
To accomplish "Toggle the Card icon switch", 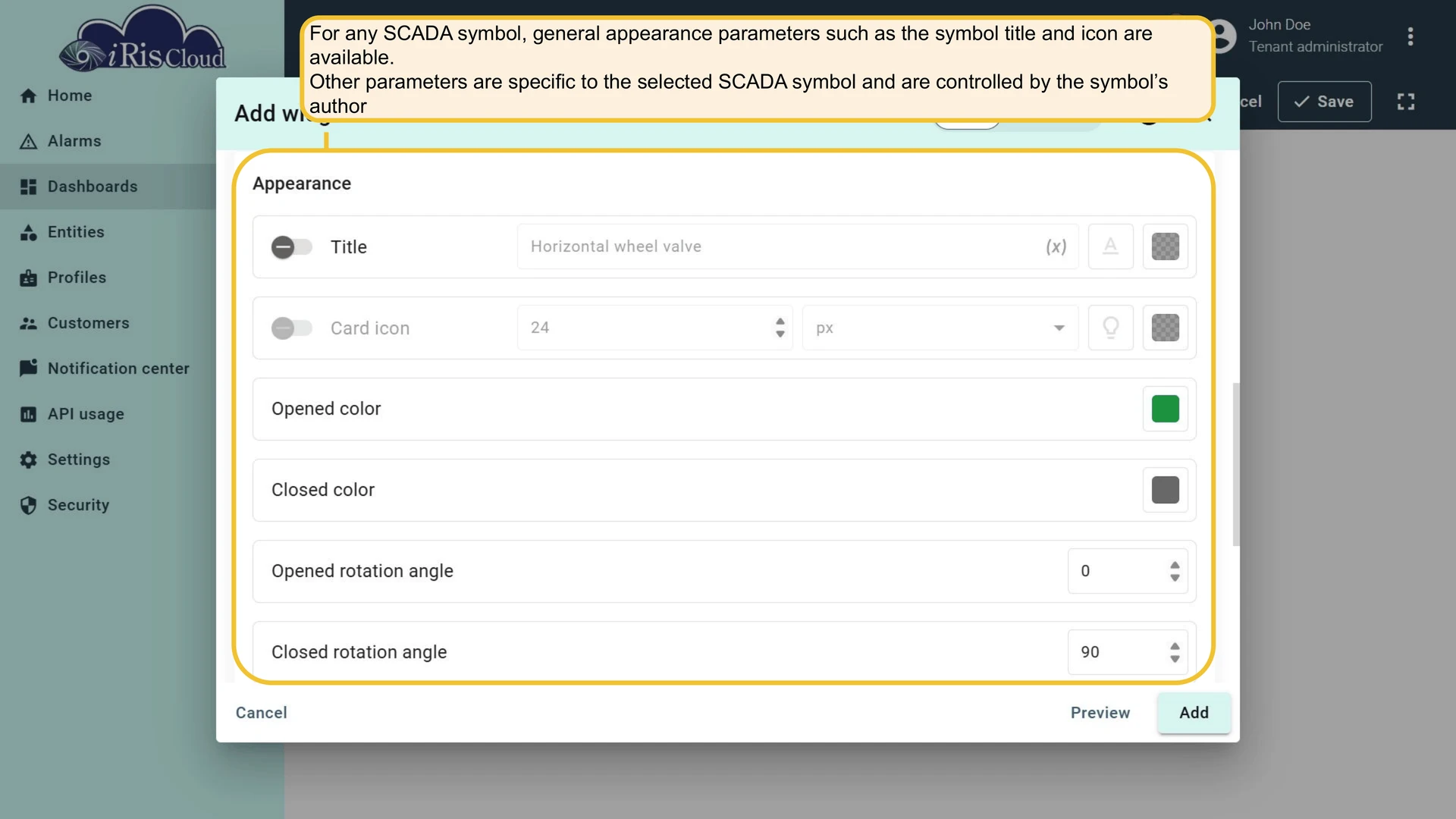I will pos(292,328).
